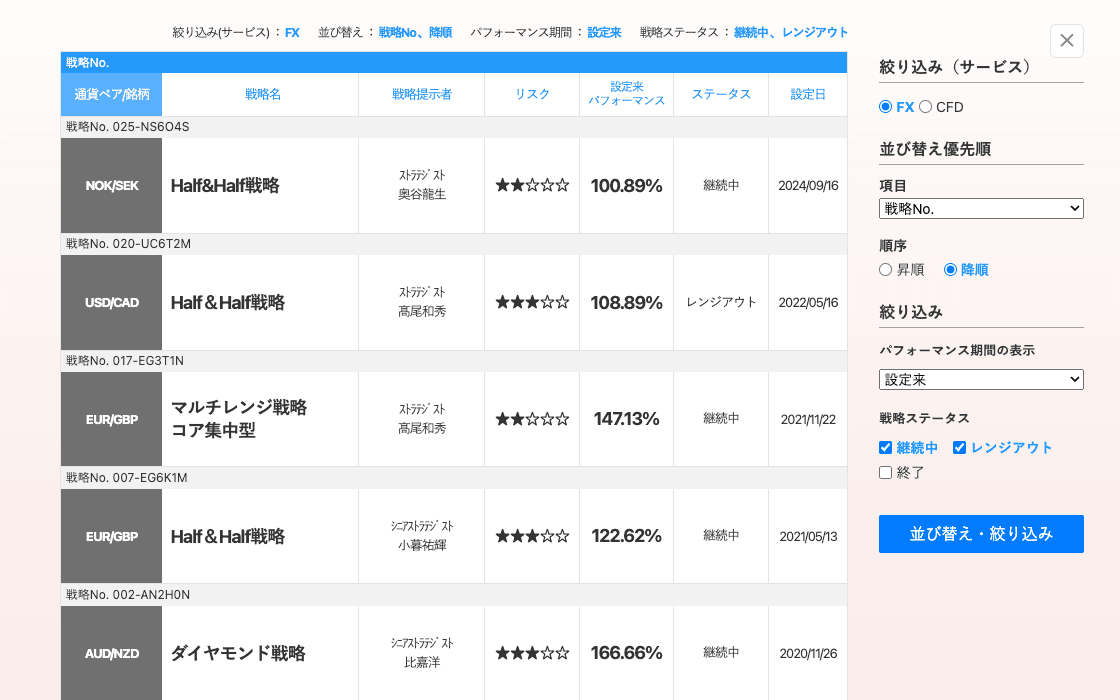Select the FX service radio button
1120x700 pixels.
coord(885,107)
